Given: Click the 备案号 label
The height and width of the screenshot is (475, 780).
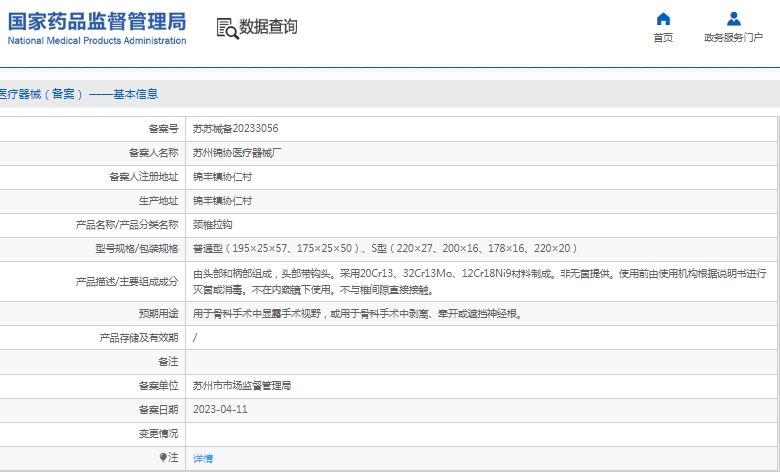Looking at the screenshot, I should [x=163, y=129].
